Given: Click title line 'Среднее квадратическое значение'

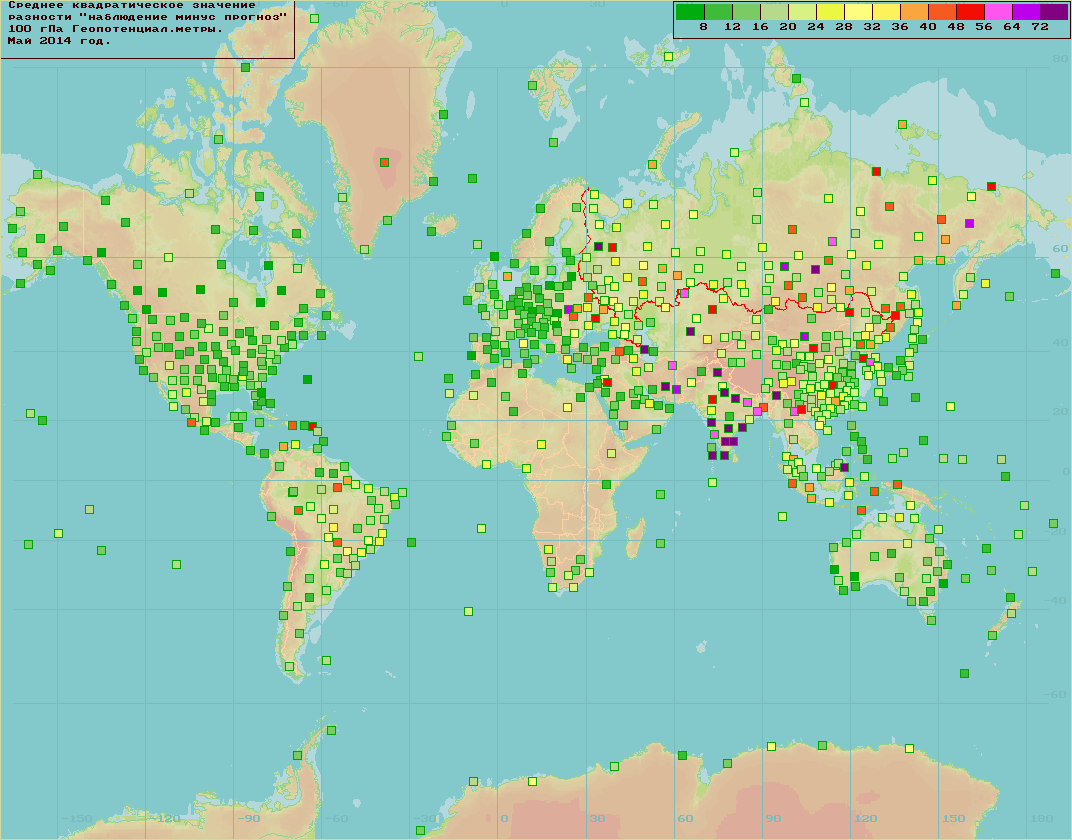Looking at the screenshot, I should [132, 5].
